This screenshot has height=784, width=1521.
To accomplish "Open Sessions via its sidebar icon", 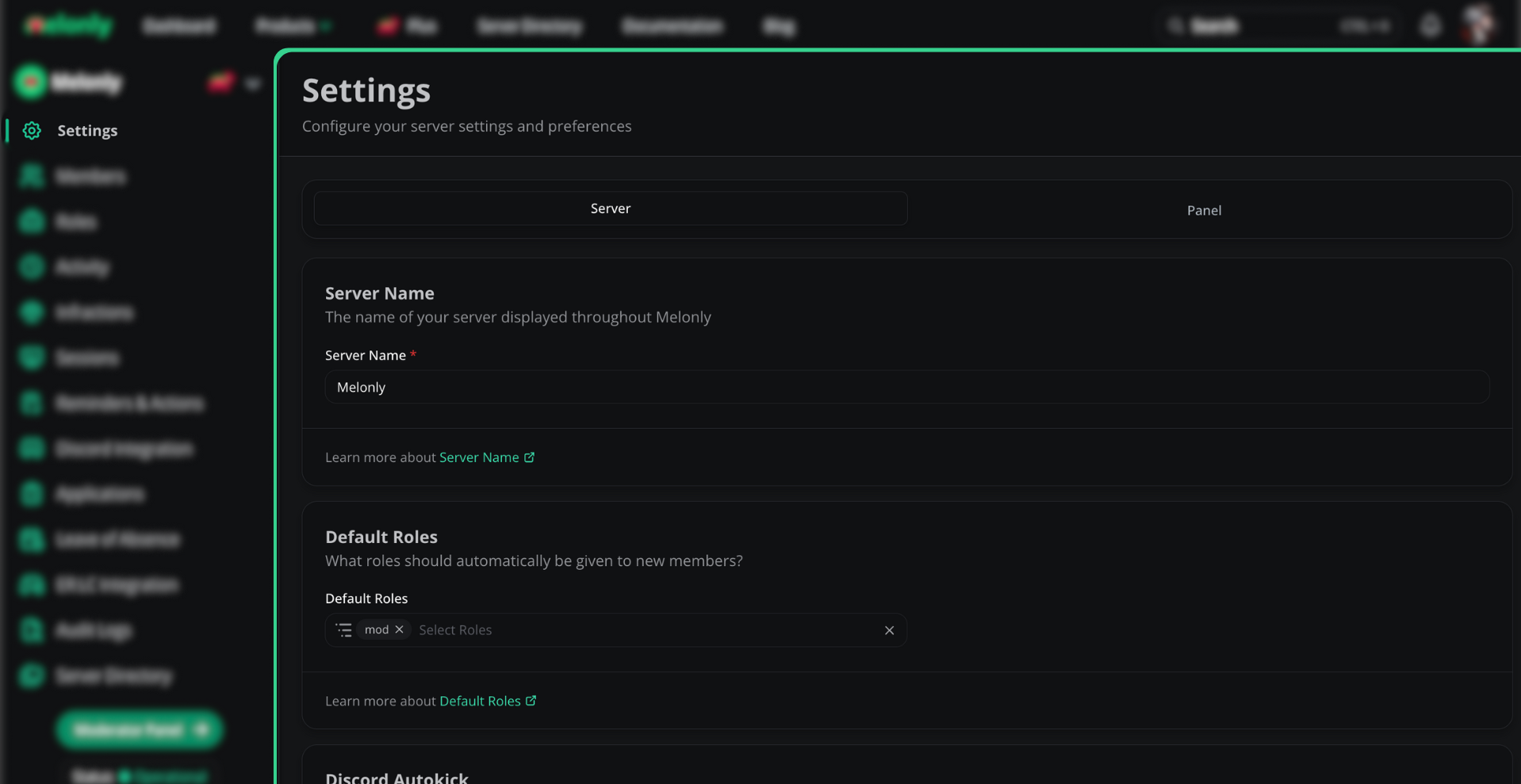I will pos(32,358).
